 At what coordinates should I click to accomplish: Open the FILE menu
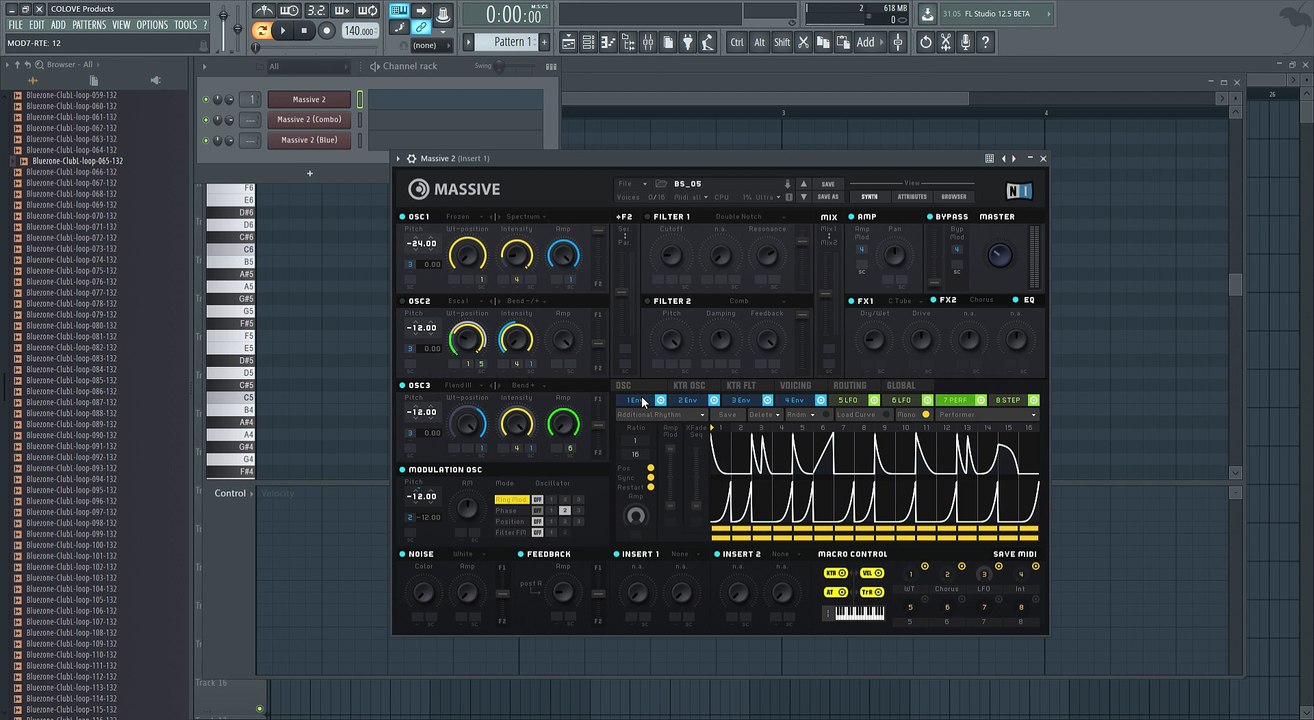coord(15,25)
